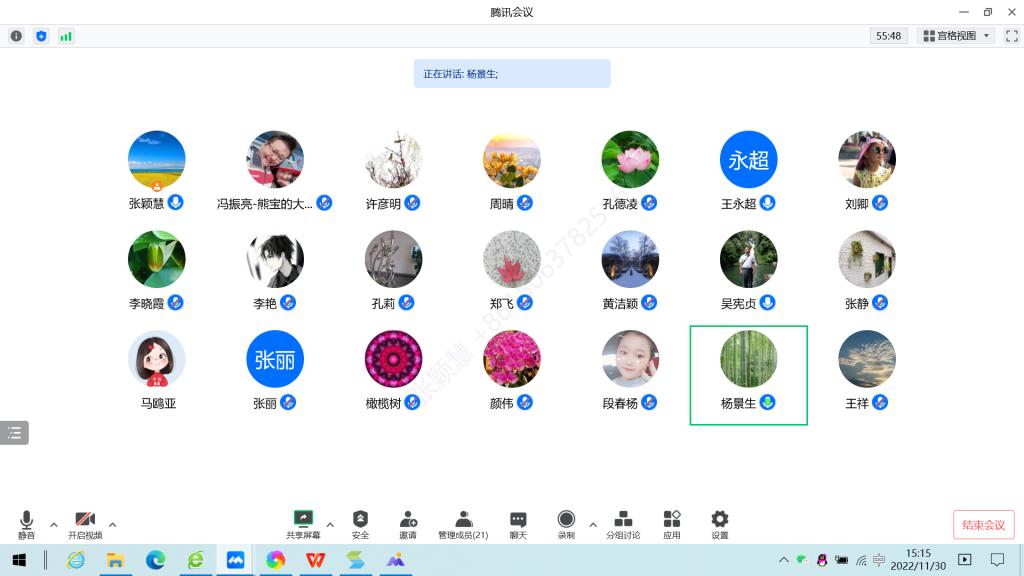Open the 设置 settings gear
Image resolution: width=1024 pixels, height=576 pixels.
(x=720, y=524)
